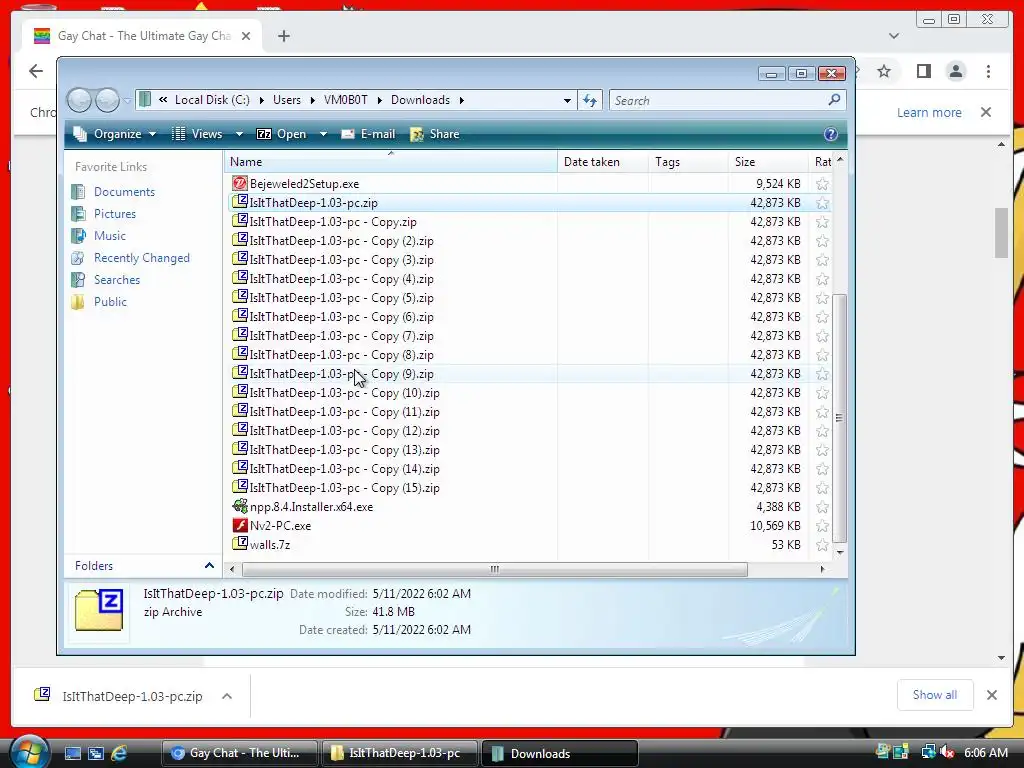Click the Windows Start orb
Image resolution: width=1024 pixels, height=768 pixels.
pos(29,752)
